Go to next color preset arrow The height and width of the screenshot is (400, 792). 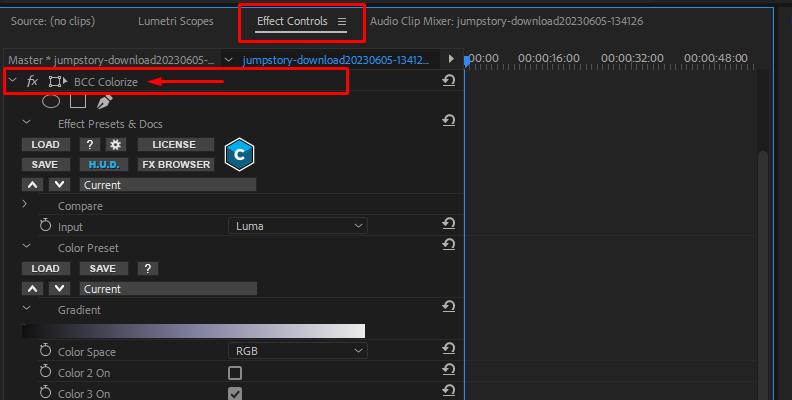(59, 288)
